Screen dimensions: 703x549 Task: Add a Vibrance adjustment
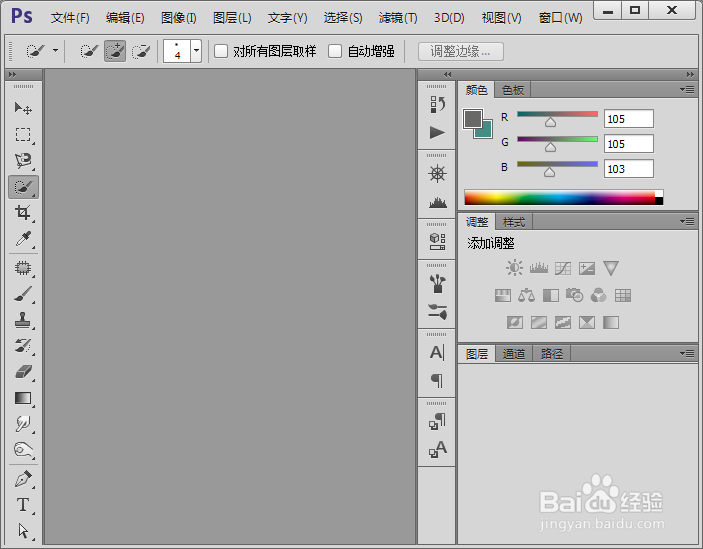click(x=611, y=268)
